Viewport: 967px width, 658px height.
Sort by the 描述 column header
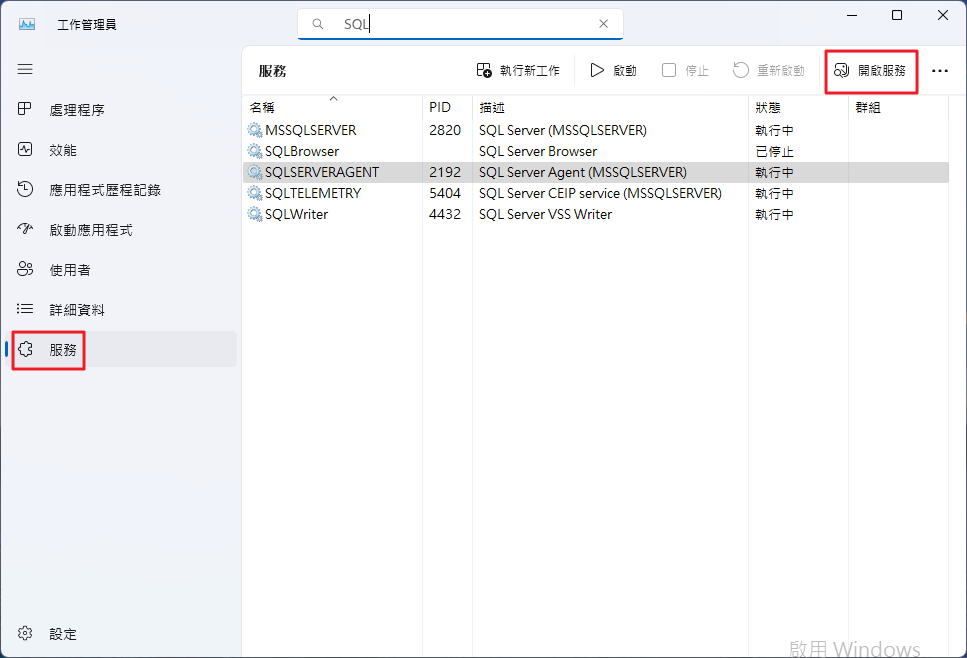610,107
